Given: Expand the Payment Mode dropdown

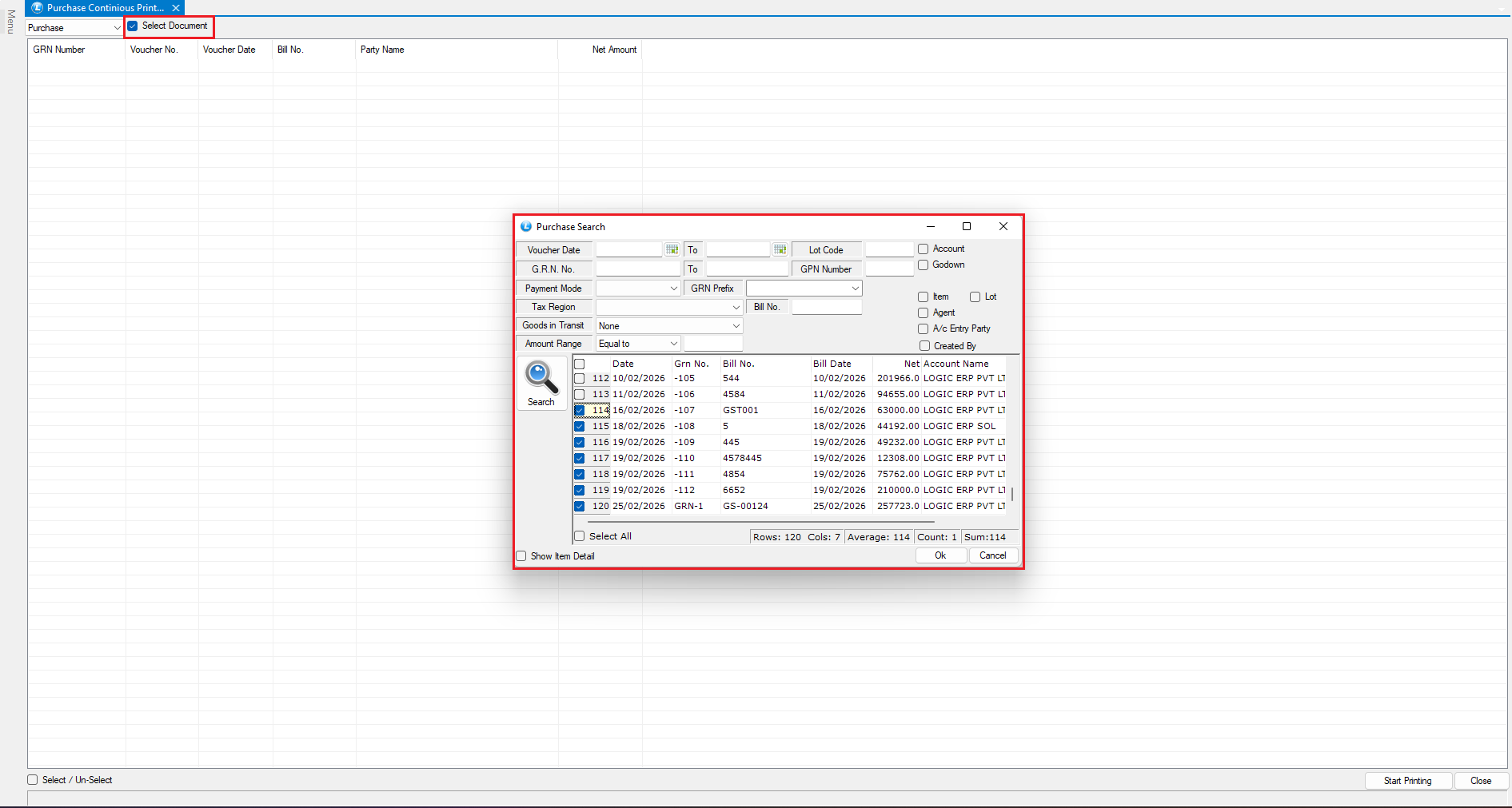Looking at the screenshot, I should pyautogui.click(x=673, y=289).
